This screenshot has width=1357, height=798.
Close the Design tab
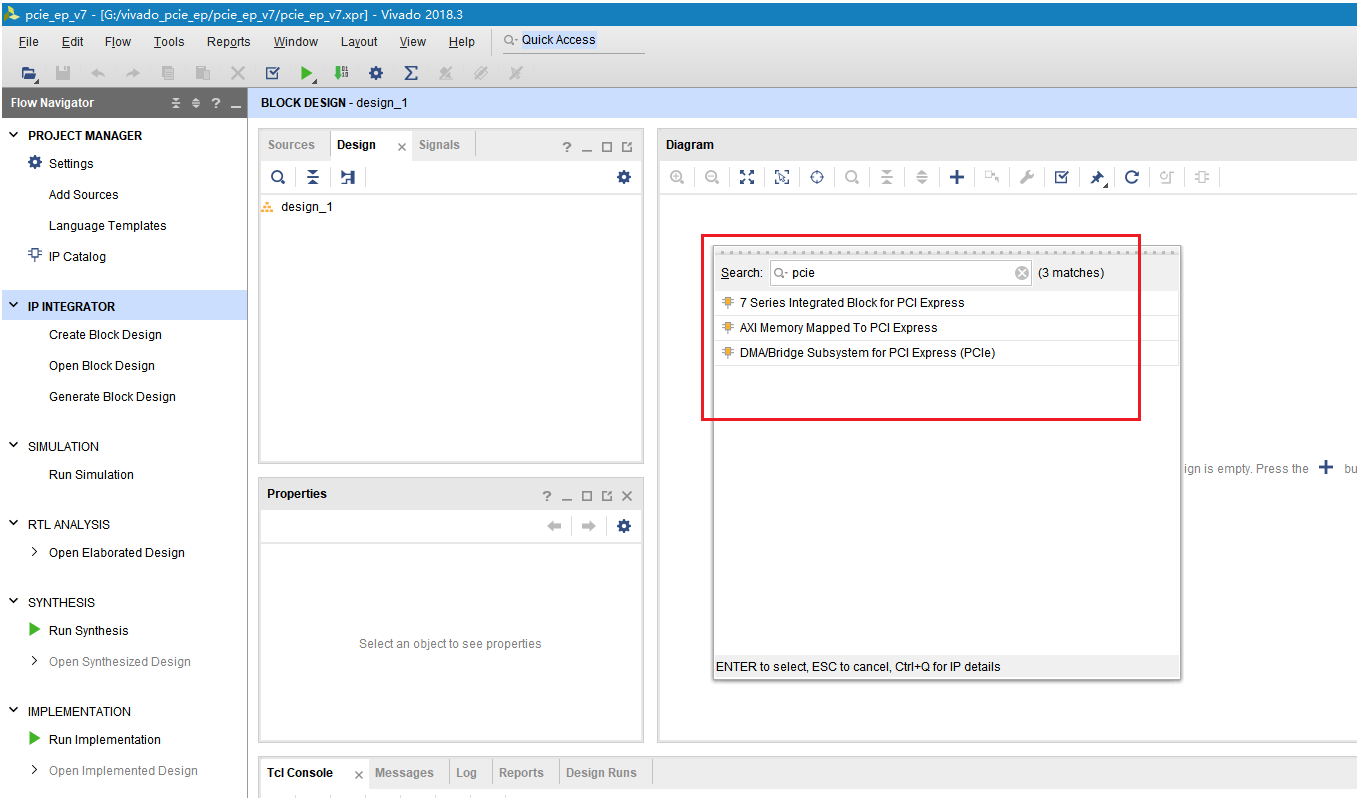(x=402, y=147)
